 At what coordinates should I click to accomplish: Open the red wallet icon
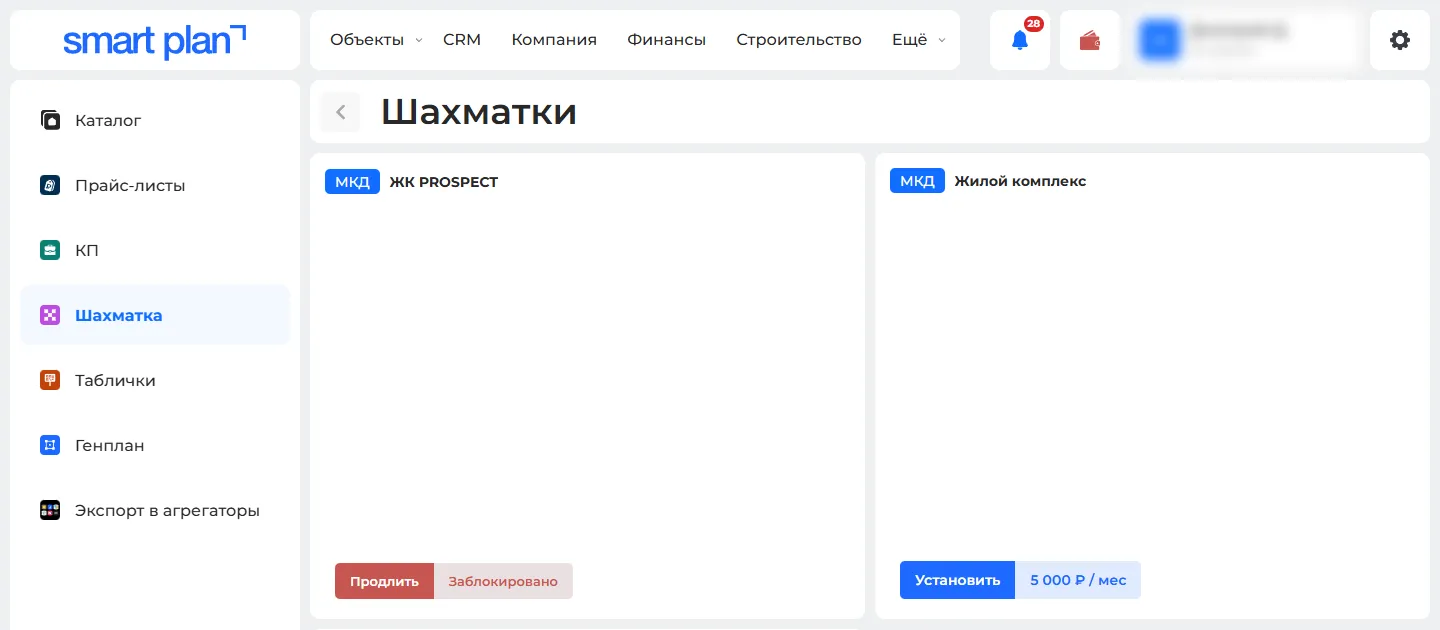(1090, 40)
